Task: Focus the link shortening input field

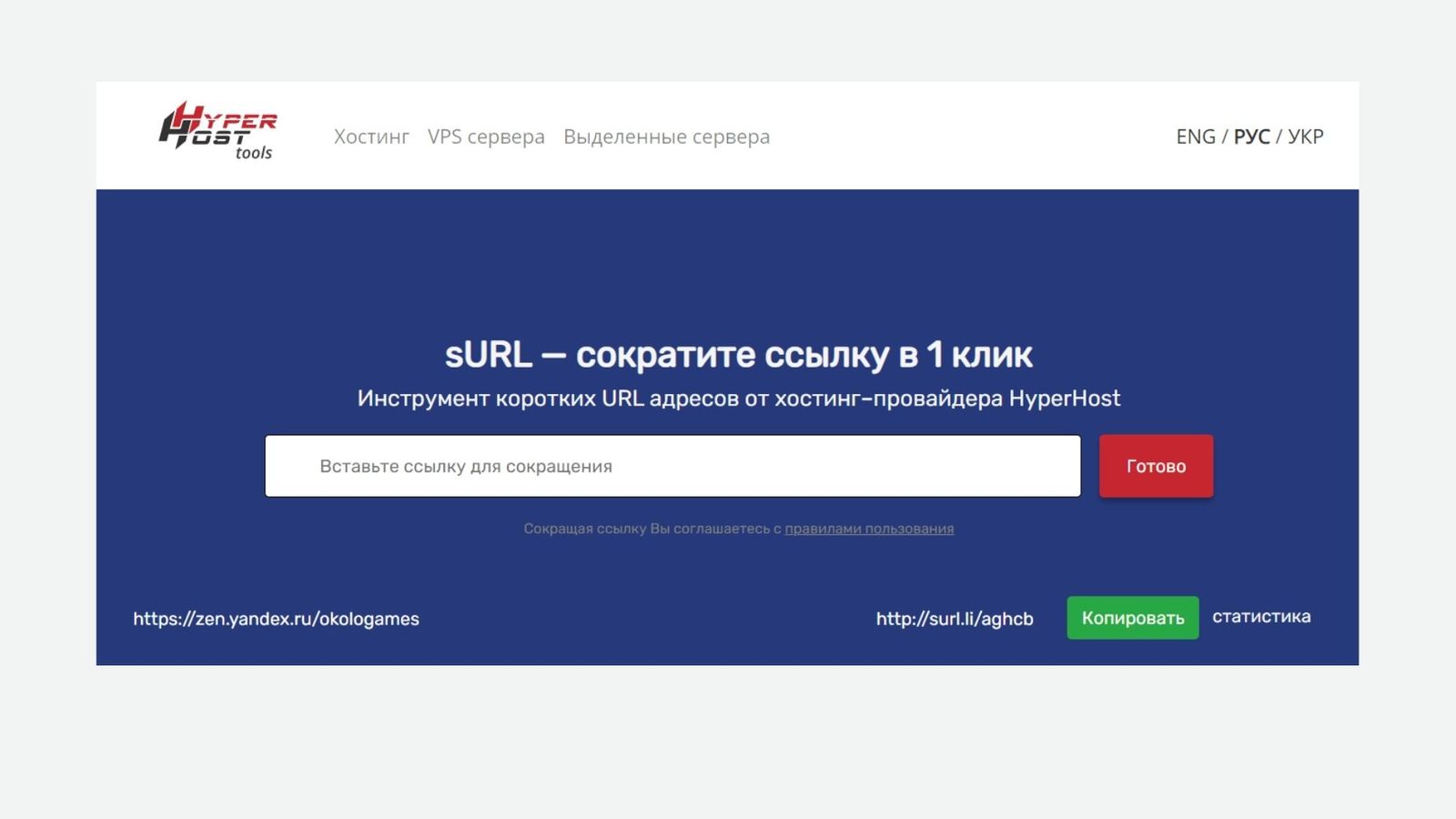Action: 672,466
